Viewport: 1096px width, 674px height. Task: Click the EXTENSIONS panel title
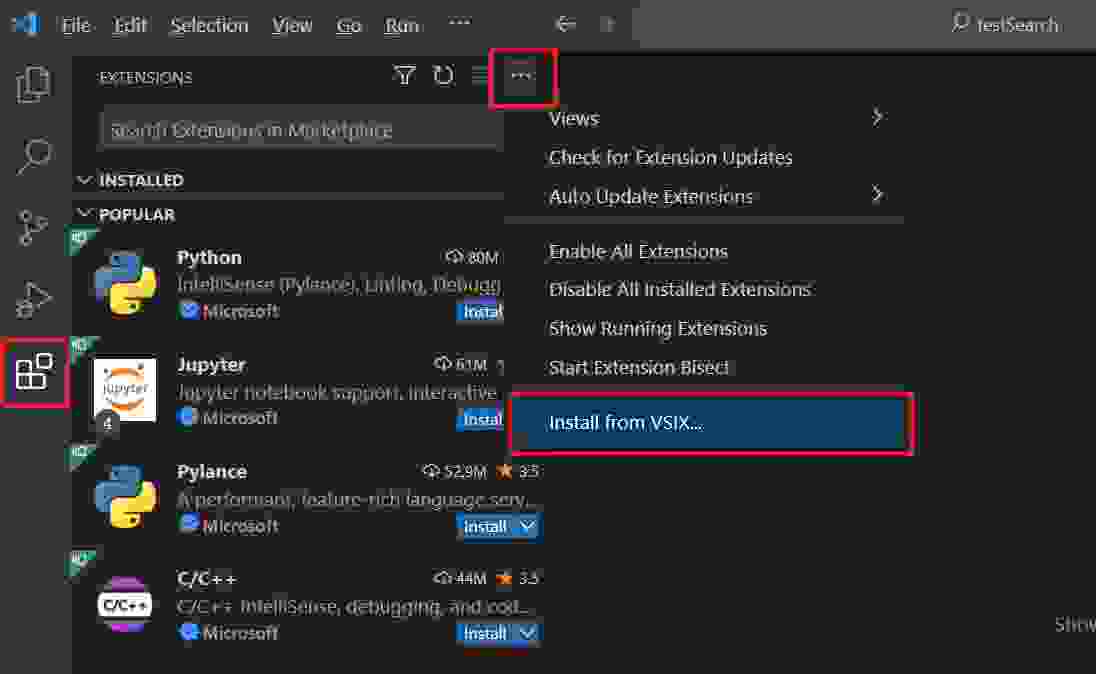tap(145, 77)
